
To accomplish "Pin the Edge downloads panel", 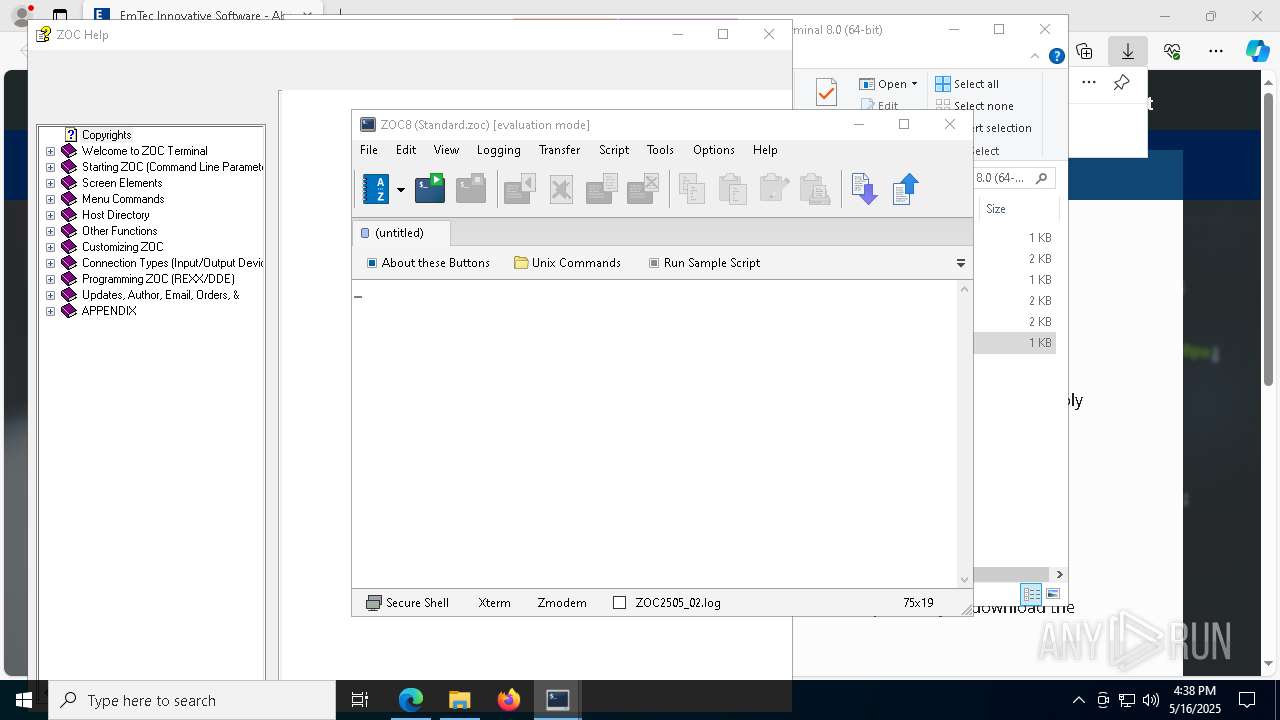I will tap(1122, 83).
